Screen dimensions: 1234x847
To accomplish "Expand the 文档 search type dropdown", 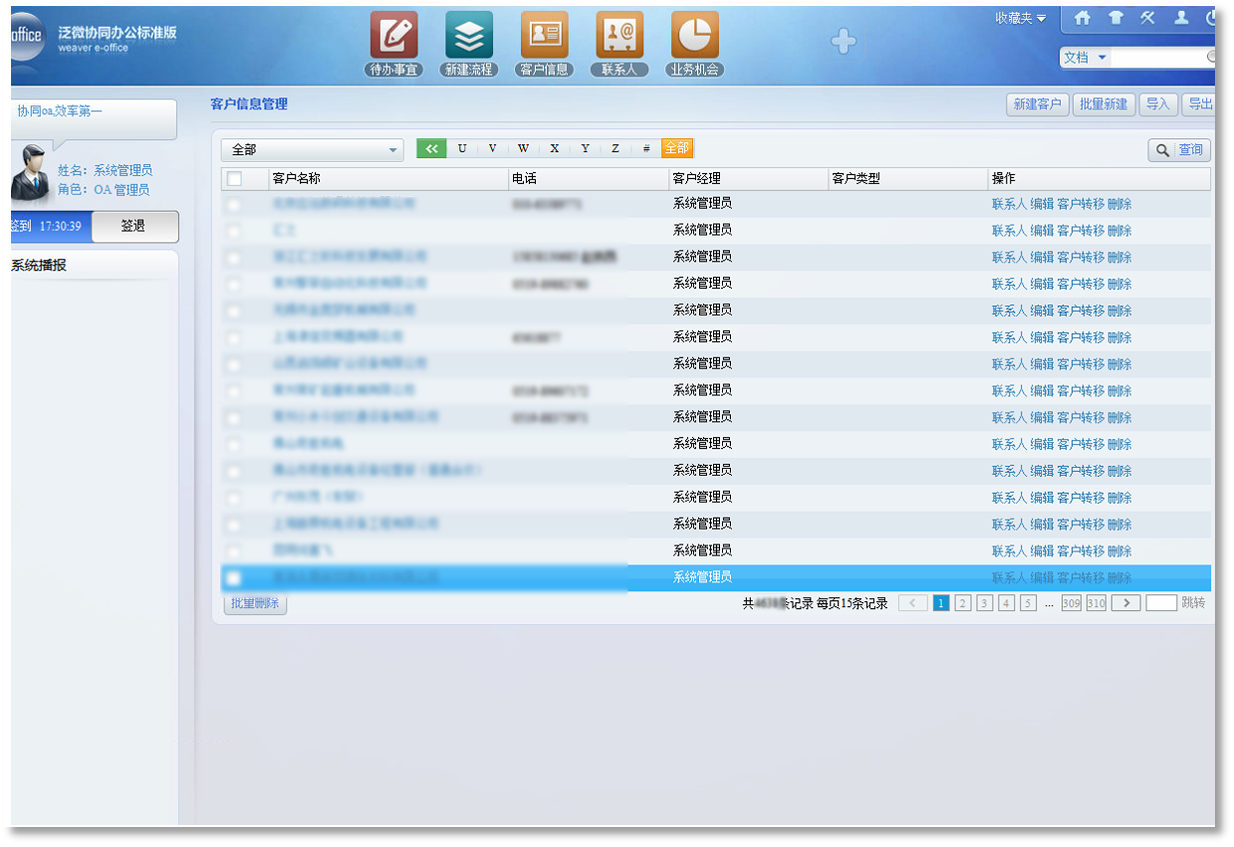I will (x=1086, y=58).
